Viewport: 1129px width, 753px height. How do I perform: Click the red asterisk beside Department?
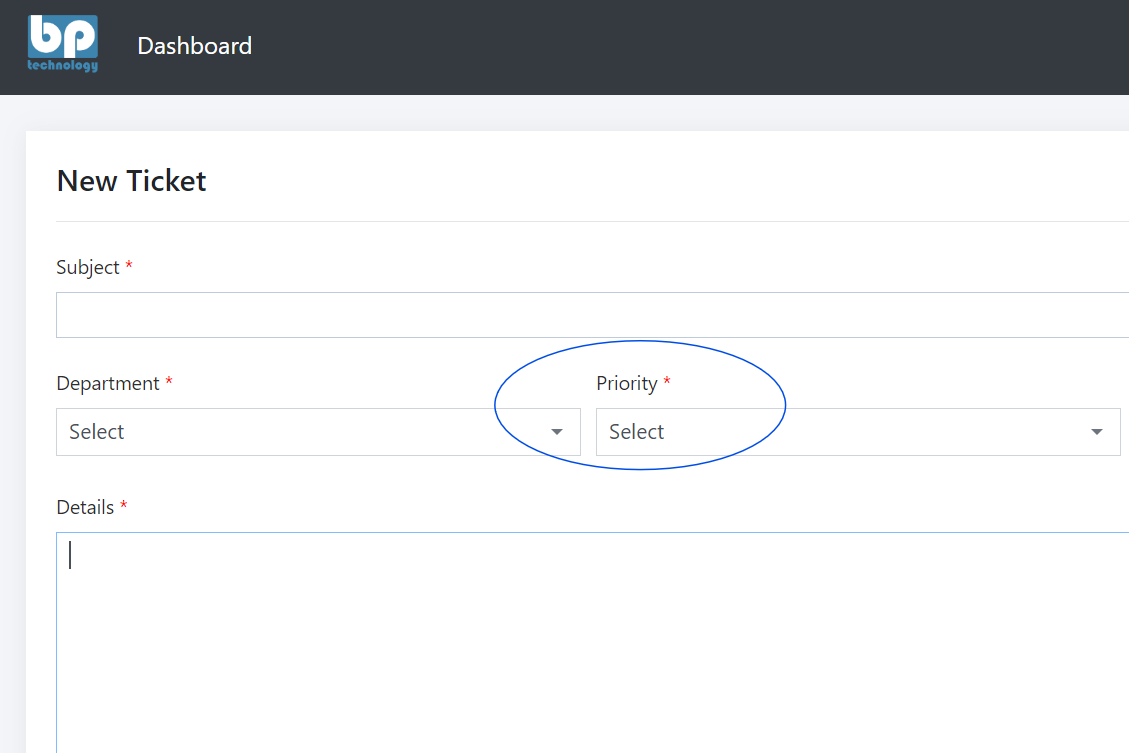point(169,382)
